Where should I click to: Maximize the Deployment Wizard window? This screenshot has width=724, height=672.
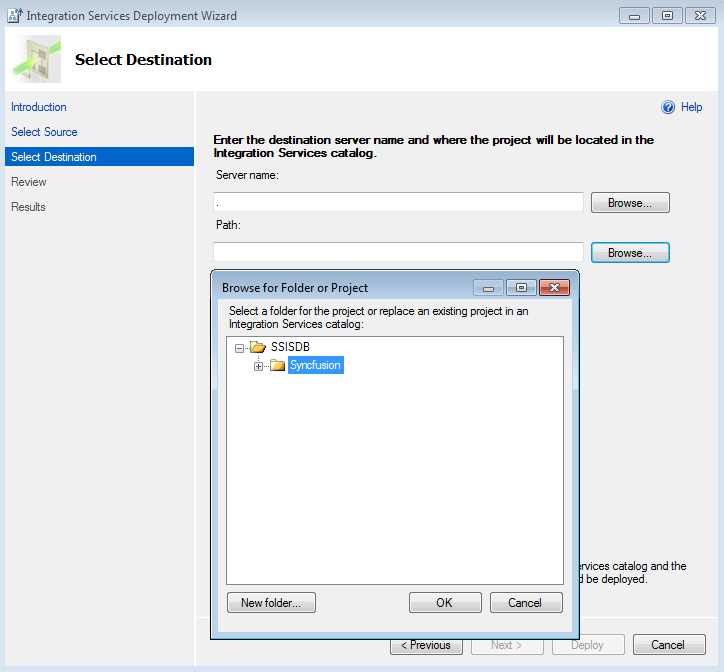pos(667,16)
